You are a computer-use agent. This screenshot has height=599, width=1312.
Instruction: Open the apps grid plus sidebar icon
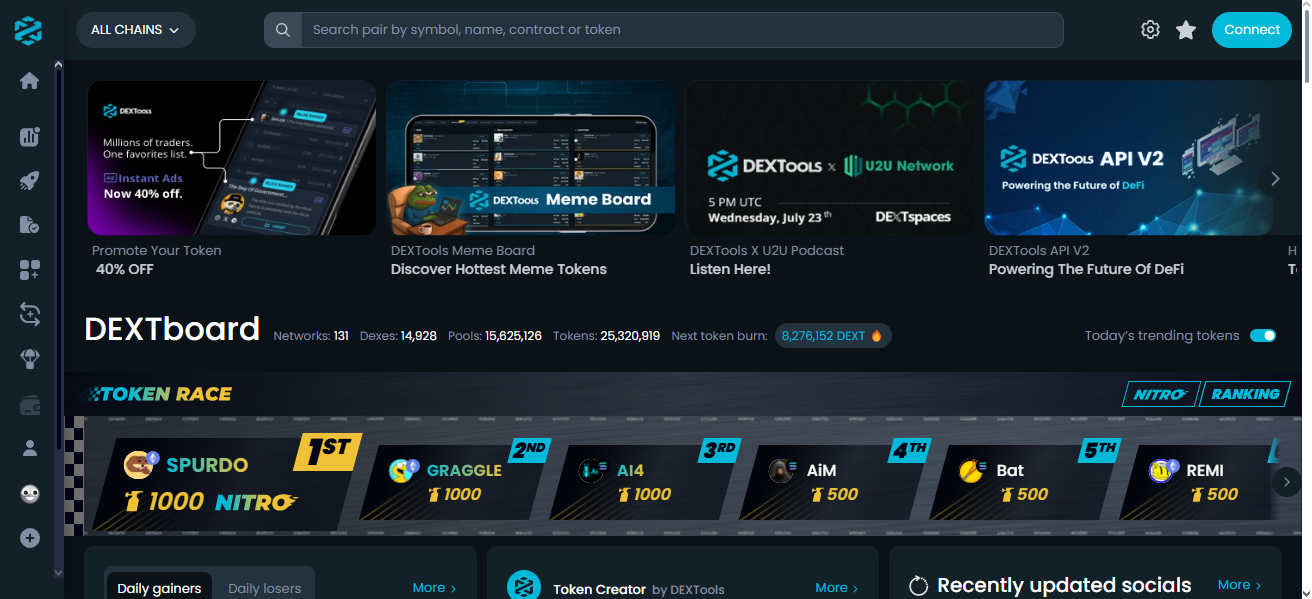pos(29,270)
